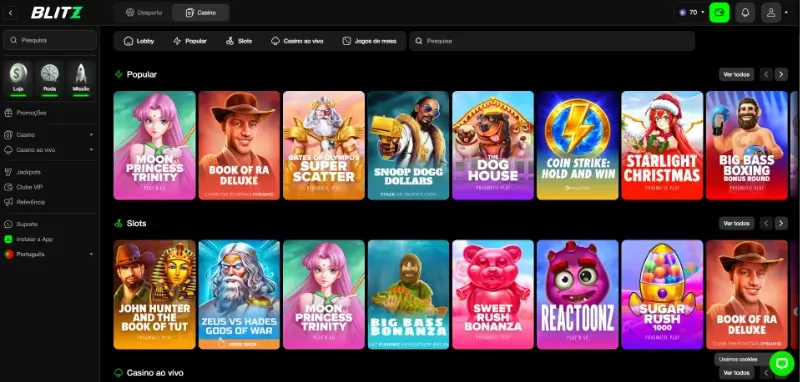Open the user profile icon
The width and height of the screenshot is (800, 382).
click(770, 13)
